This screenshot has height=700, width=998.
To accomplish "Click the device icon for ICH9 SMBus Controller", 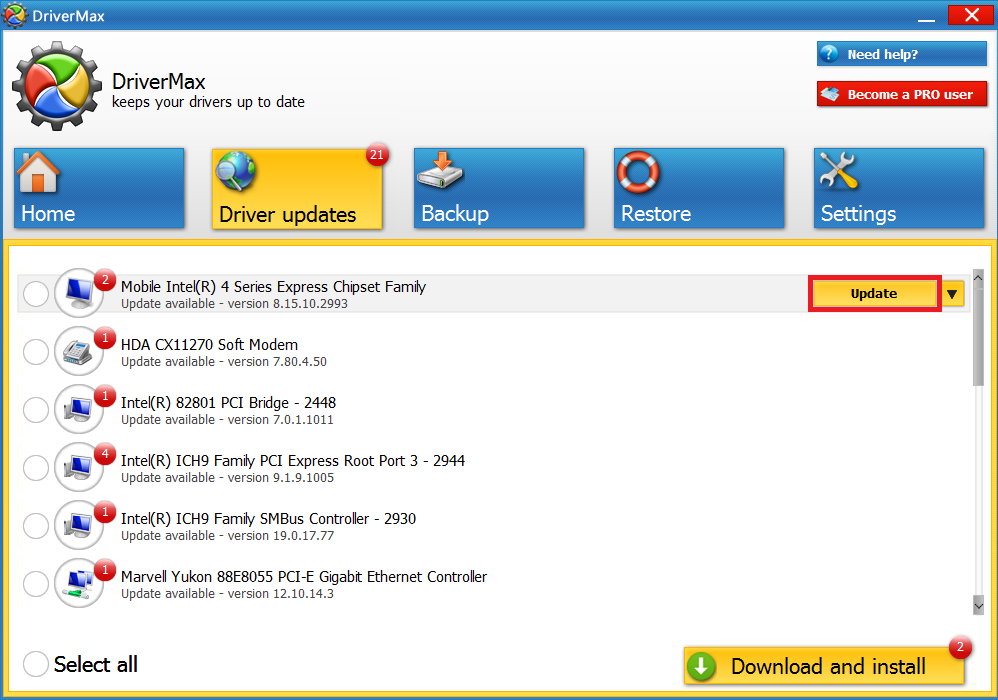I will pos(79,524).
